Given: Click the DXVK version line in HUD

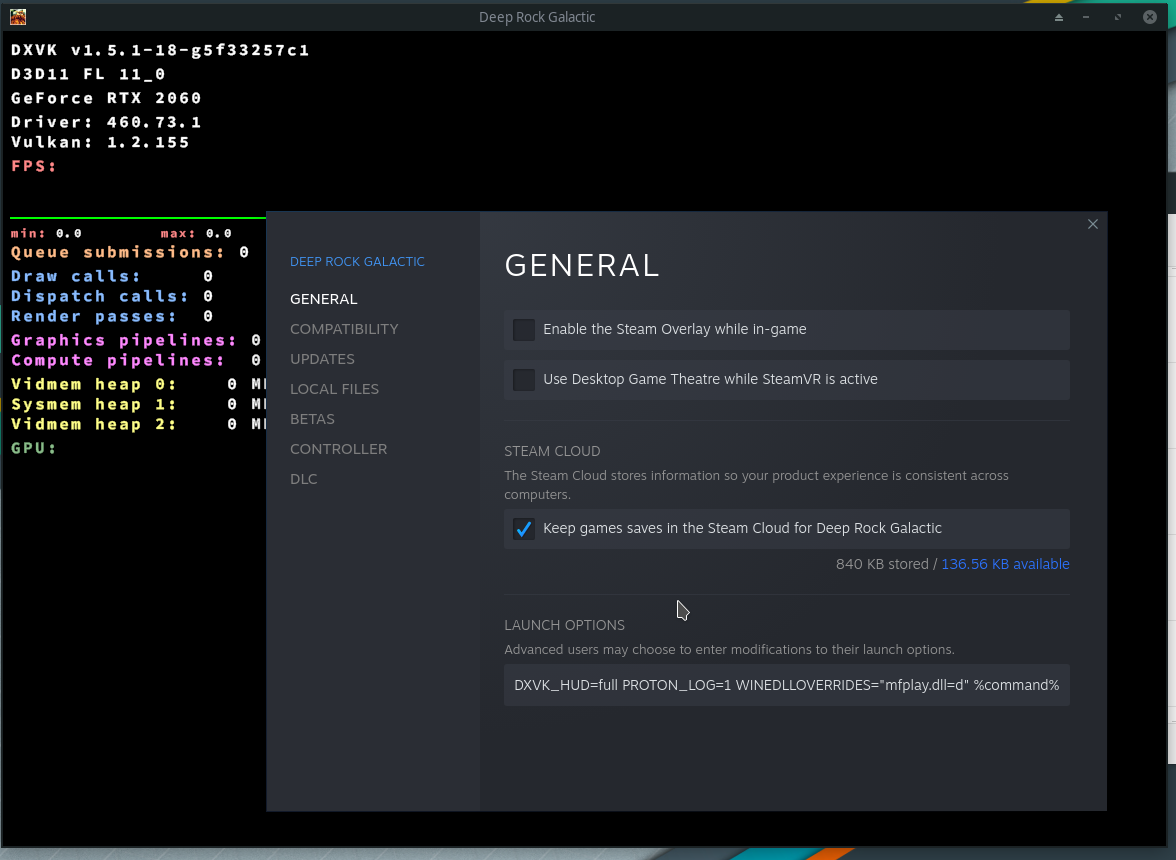Looking at the screenshot, I should (160, 50).
